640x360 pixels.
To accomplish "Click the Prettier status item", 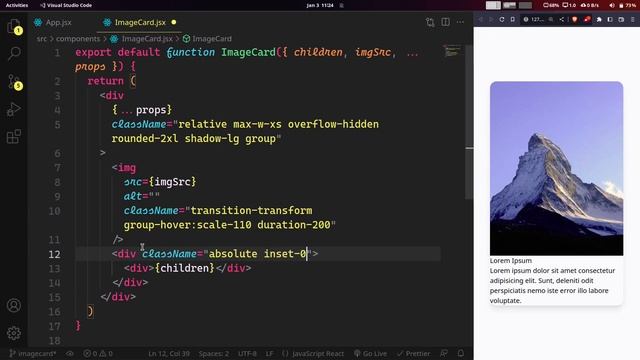I will click(413, 353).
